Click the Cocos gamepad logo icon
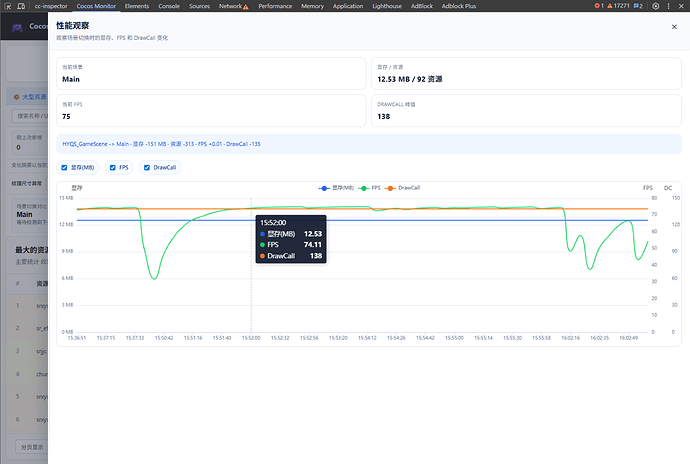 (x=17, y=28)
